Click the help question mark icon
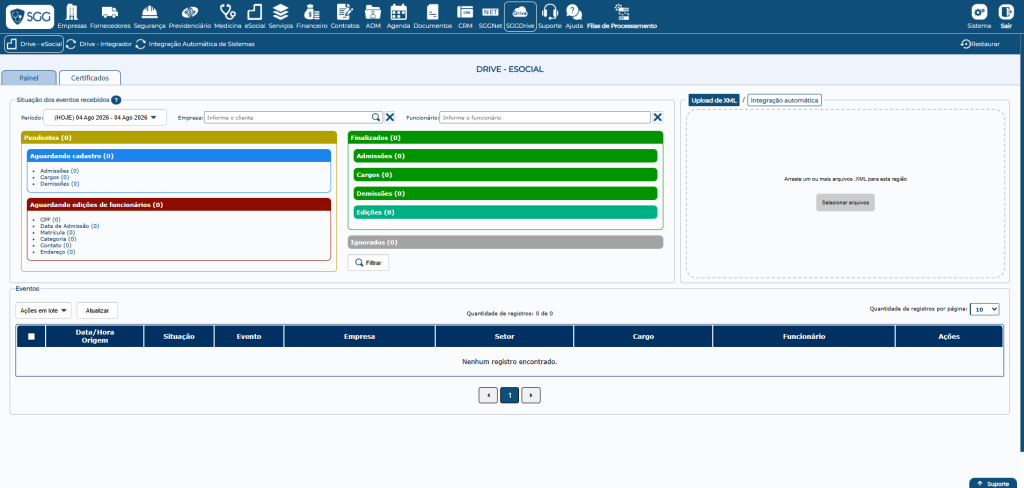 [x=116, y=100]
